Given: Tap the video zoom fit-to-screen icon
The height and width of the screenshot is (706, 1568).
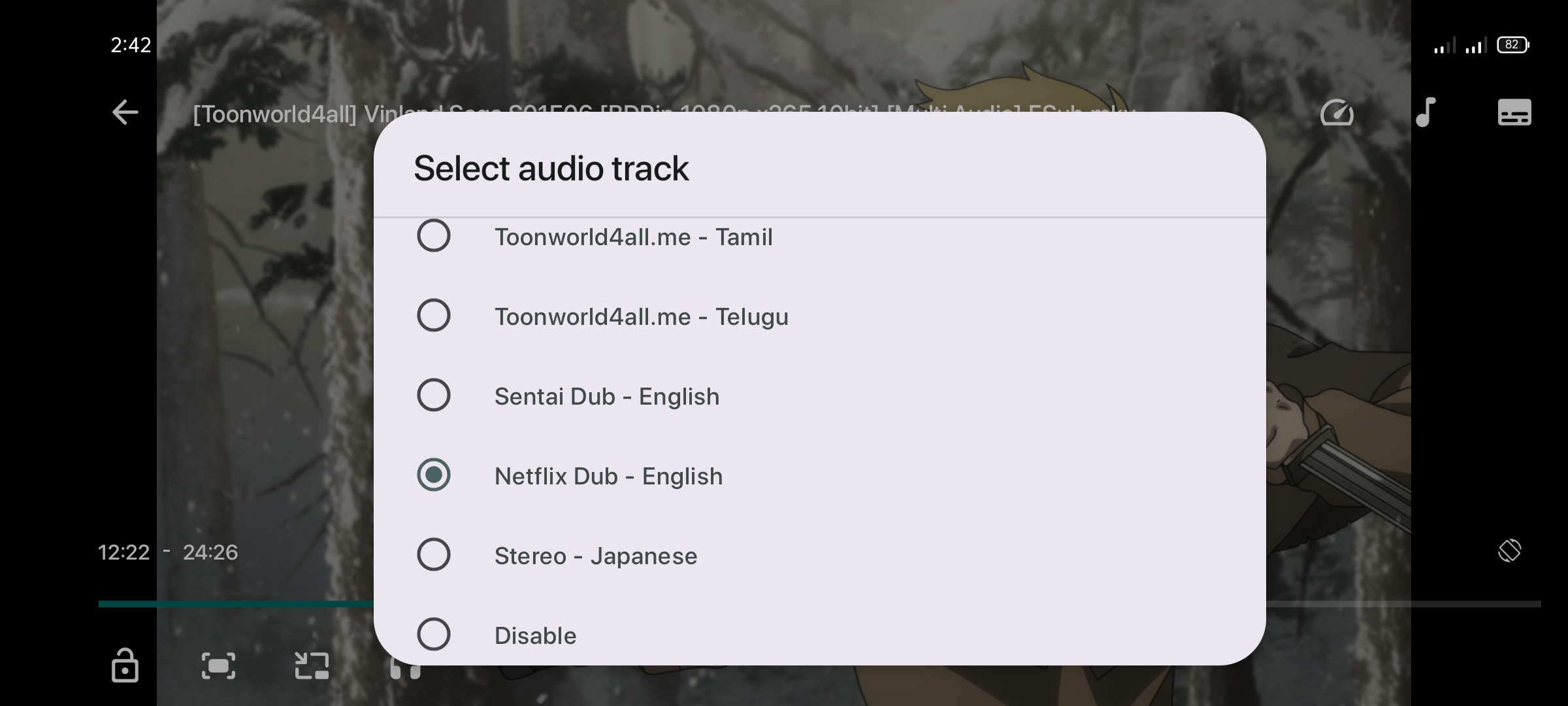Looking at the screenshot, I should (218, 665).
